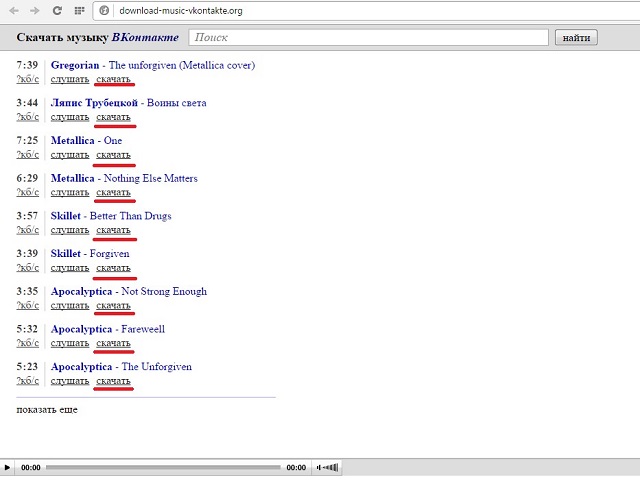Download Apocalyptica Not Strong Enough
This screenshot has height=499, width=640.
point(113,306)
